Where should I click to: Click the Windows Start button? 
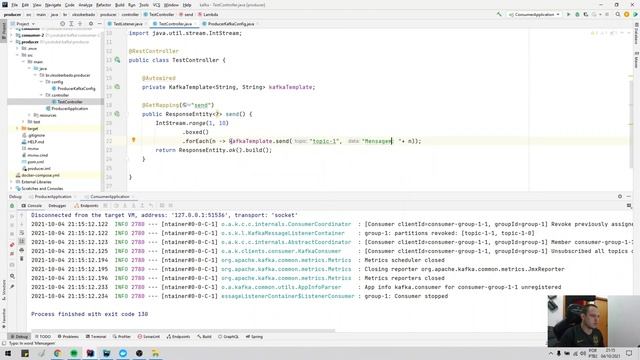pyautogui.click(x=8, y=353)
